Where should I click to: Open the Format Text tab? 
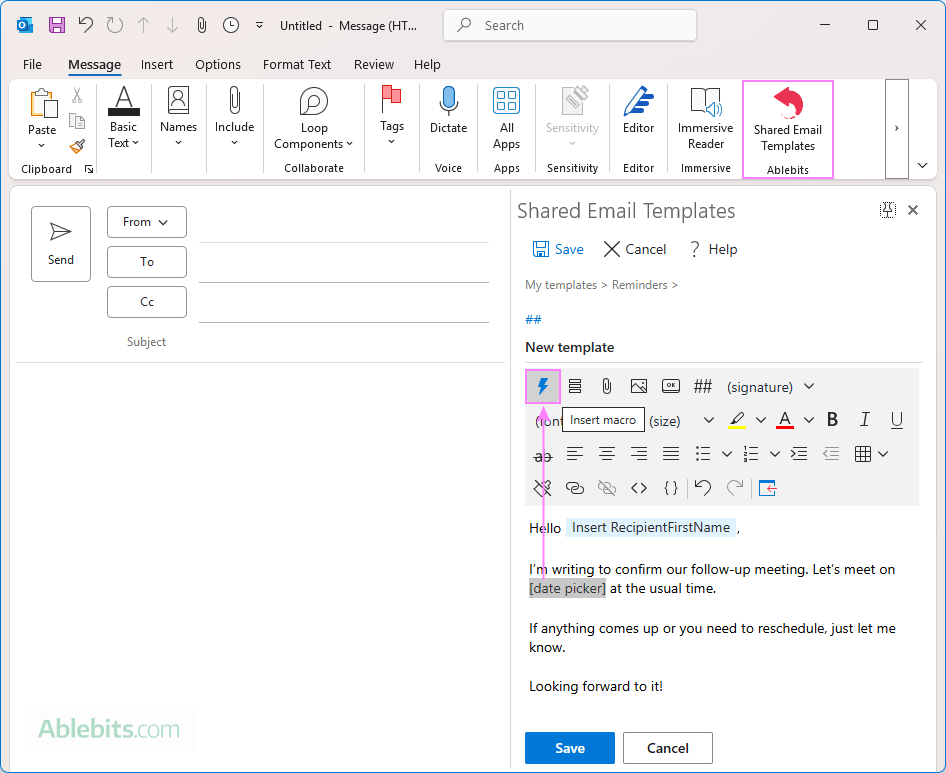pyautogui.click(x=297, y=65)
